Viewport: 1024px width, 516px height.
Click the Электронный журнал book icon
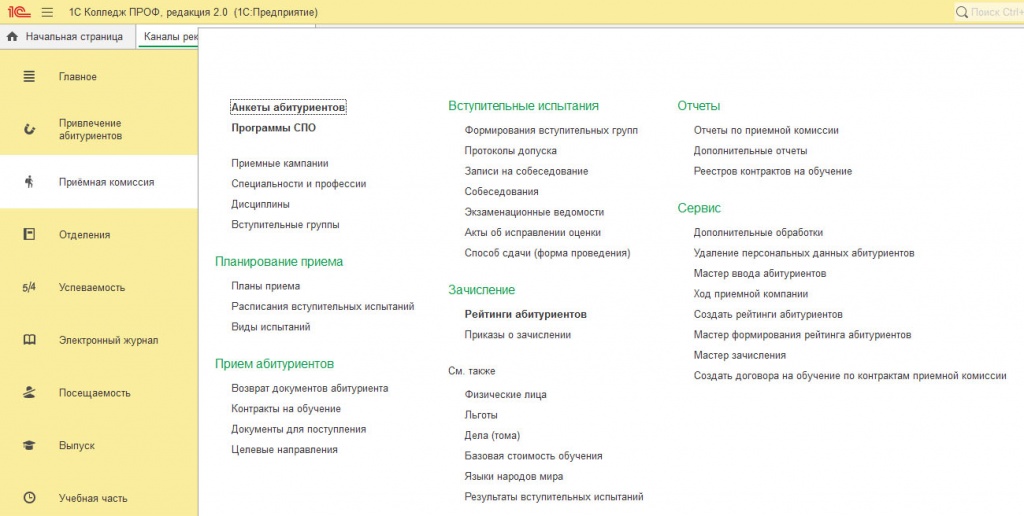click(29, 340)
